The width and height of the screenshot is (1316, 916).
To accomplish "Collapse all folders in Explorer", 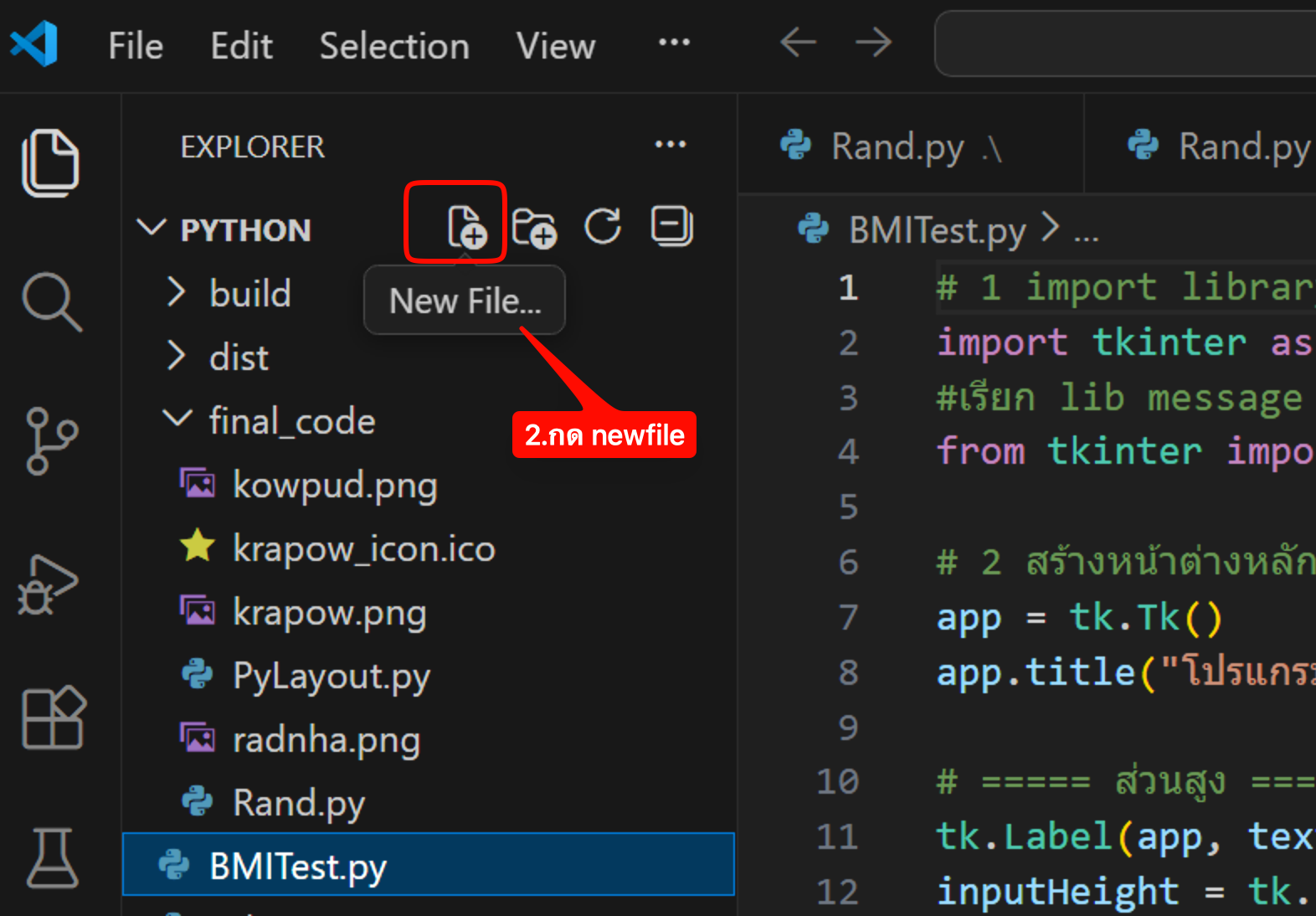I will pos(671,226).
